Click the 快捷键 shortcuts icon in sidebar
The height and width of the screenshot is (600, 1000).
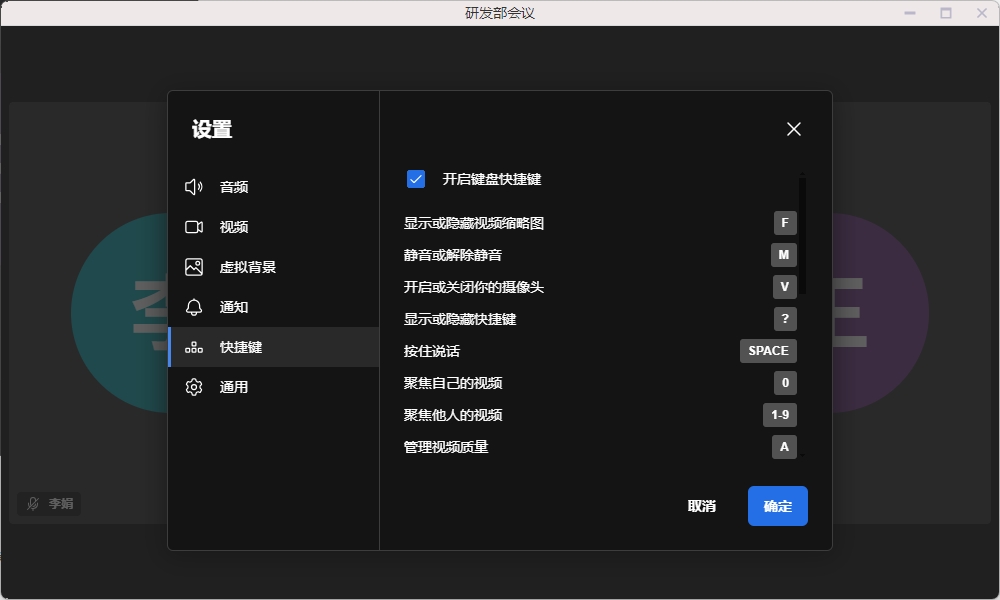(x=194, y=347)
